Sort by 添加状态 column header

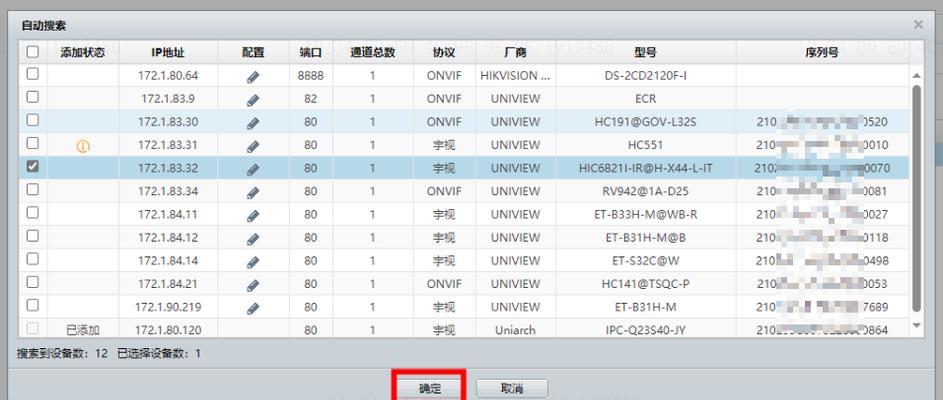pos(83,52)
